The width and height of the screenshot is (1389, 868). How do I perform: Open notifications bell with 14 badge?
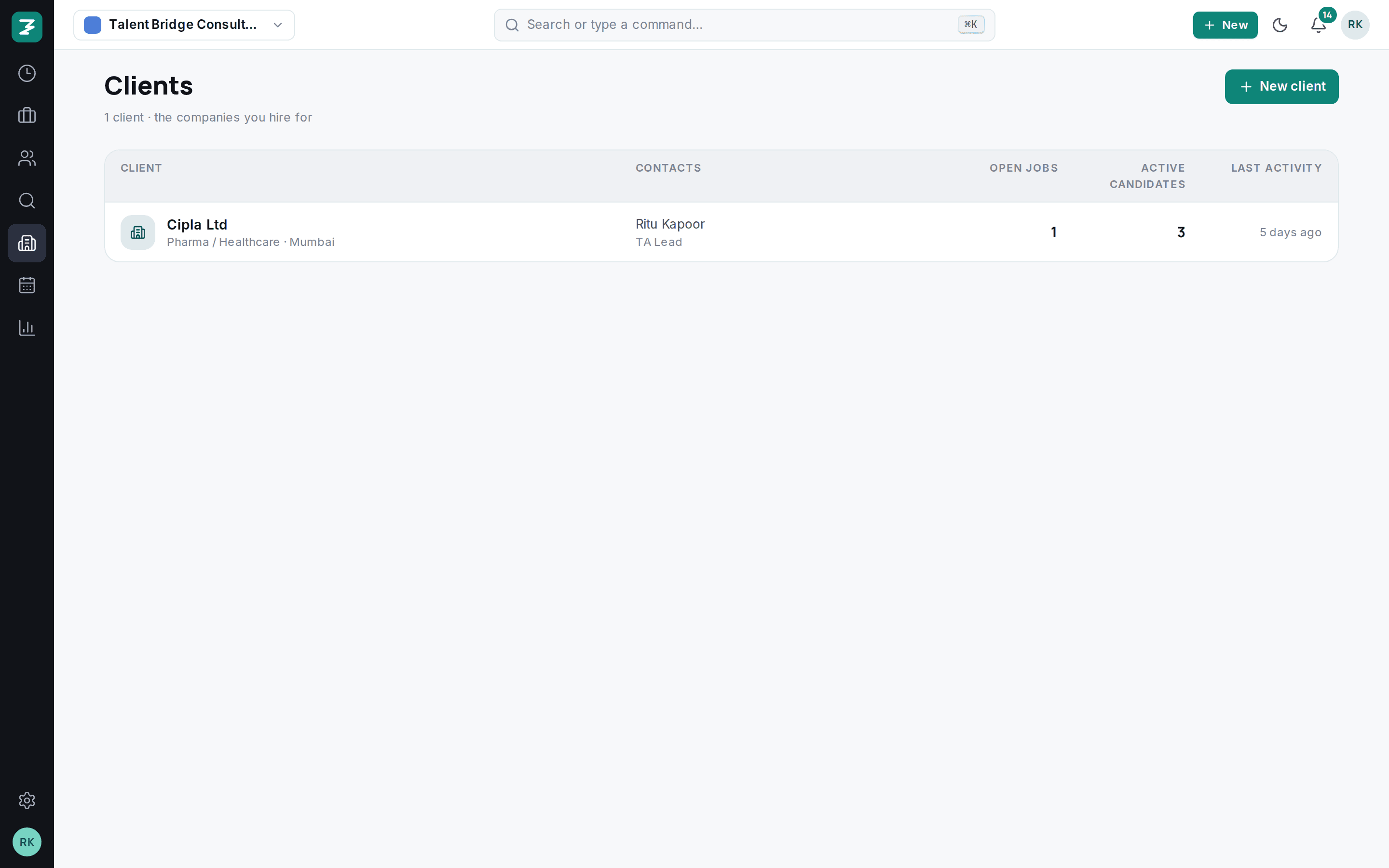1319,25
